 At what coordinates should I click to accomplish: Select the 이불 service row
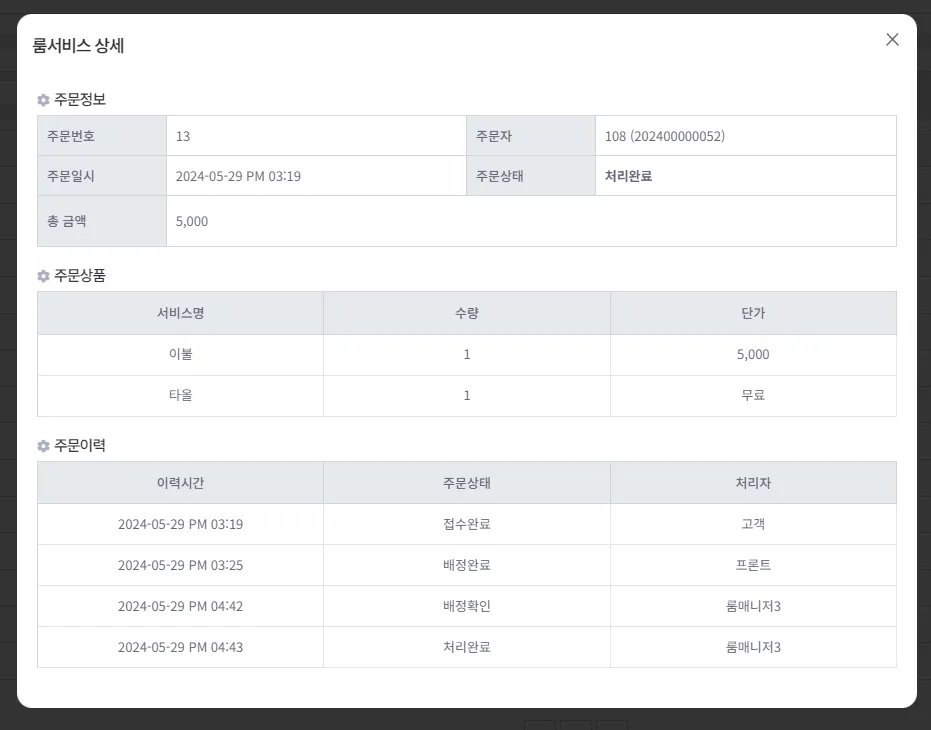click(x=180, y=354)
